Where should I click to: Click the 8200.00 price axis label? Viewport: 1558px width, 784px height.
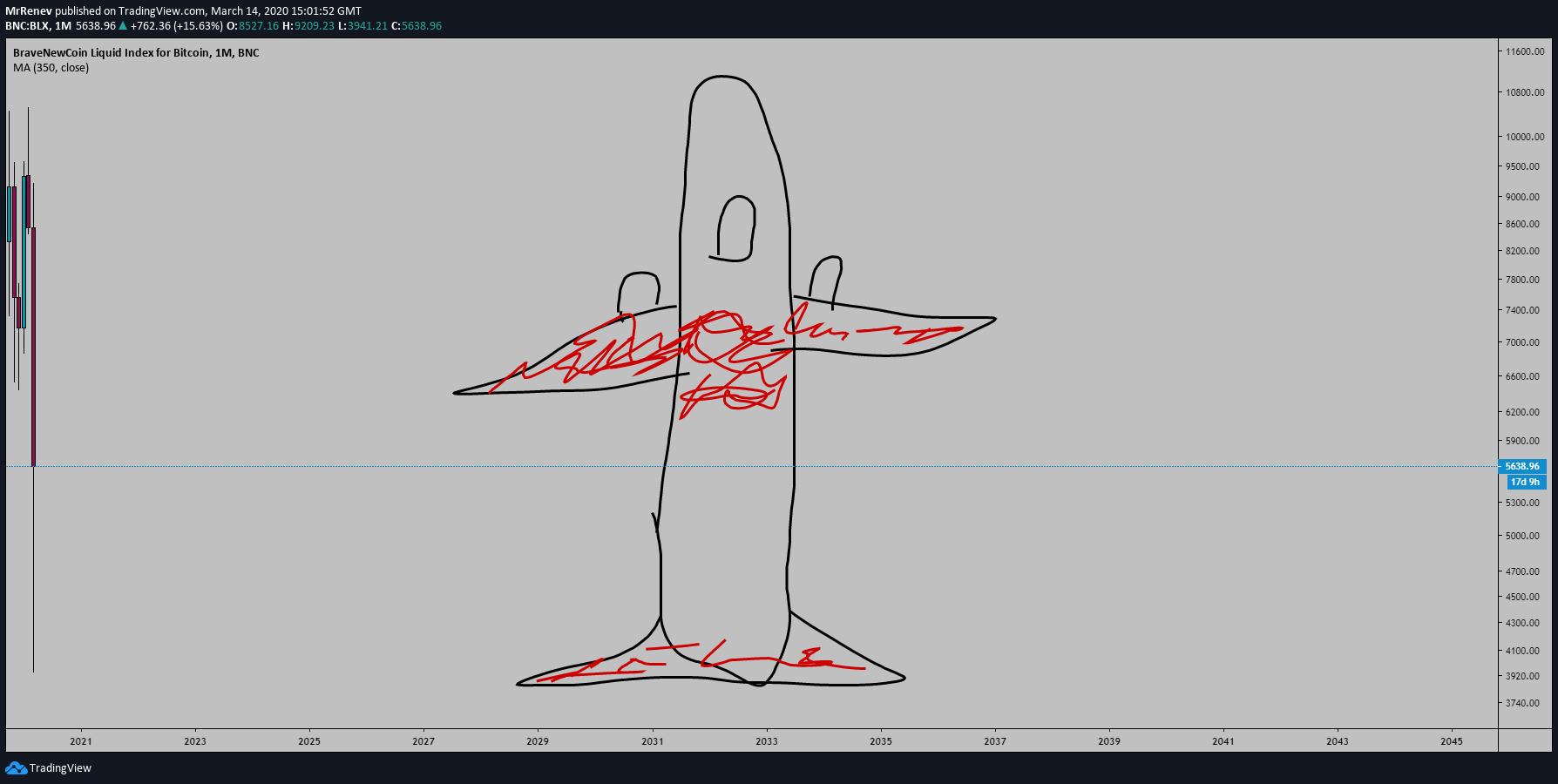[1522, 251]
